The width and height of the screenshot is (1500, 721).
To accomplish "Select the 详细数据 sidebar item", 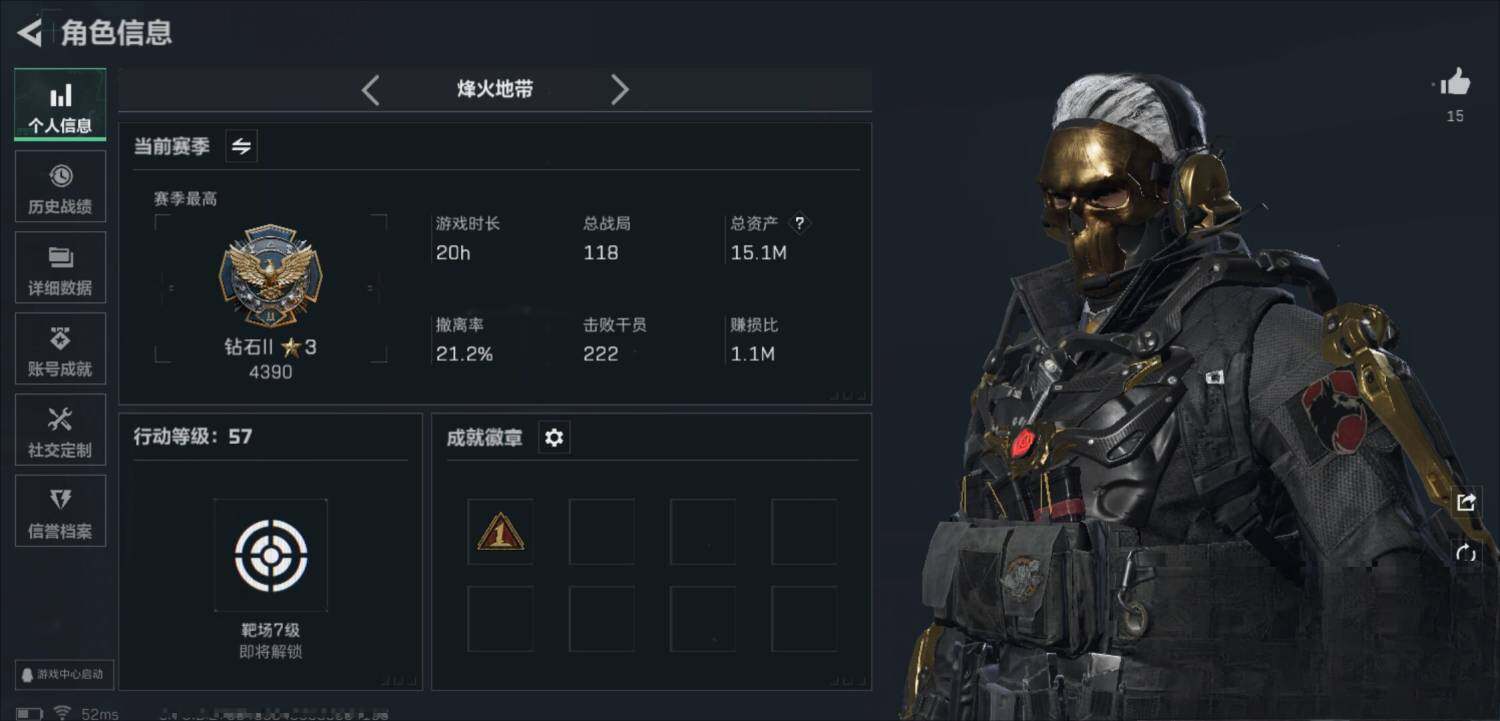I will click(x=60, y=268).
